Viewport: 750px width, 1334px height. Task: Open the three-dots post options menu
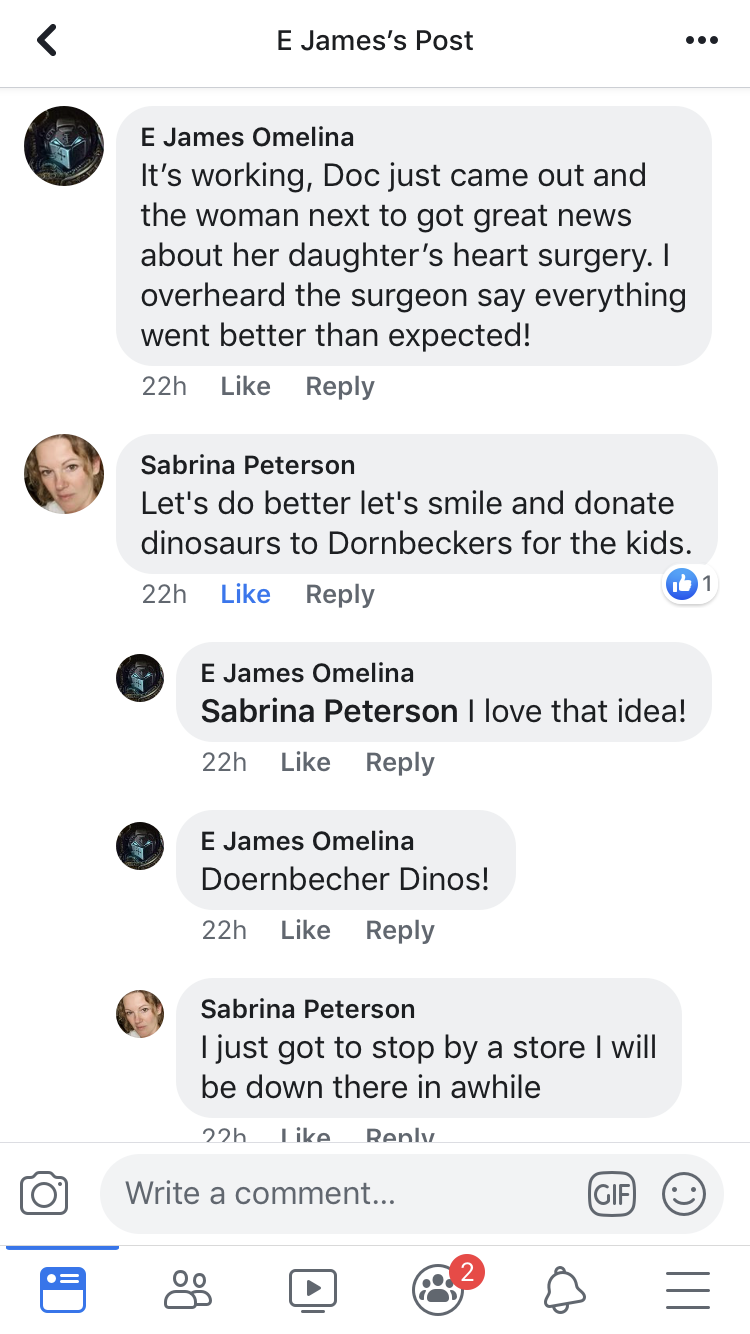701,41
